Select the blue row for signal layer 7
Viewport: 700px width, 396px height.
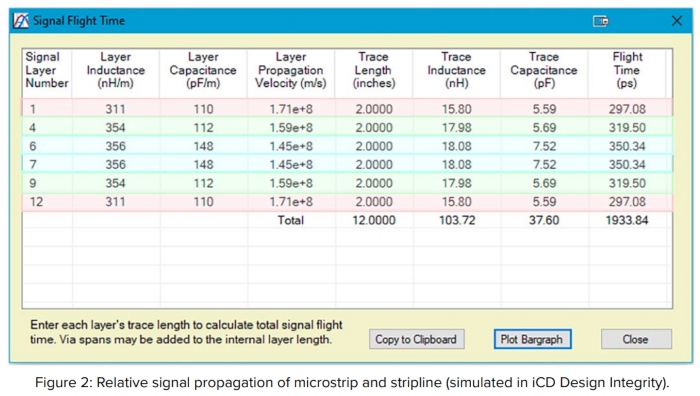[347, 164]
